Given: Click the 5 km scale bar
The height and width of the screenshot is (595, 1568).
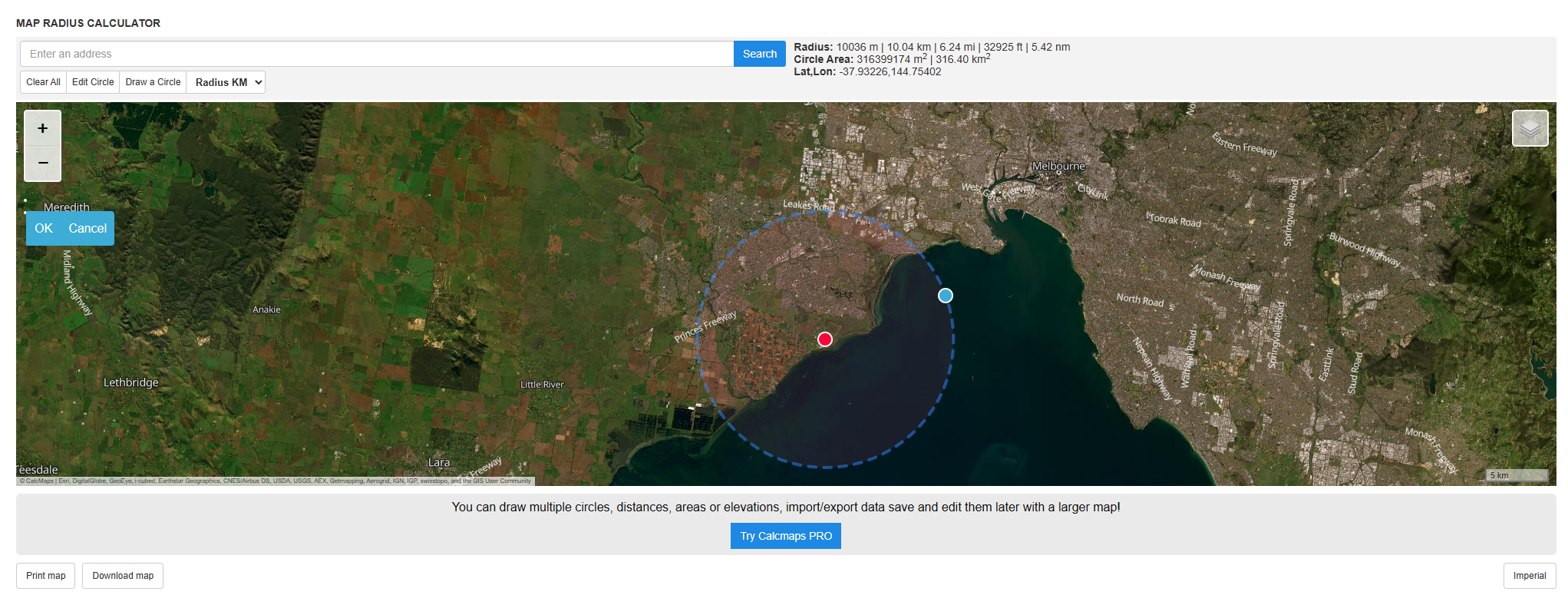Looking at the screenshot, I should [1517, 475].
